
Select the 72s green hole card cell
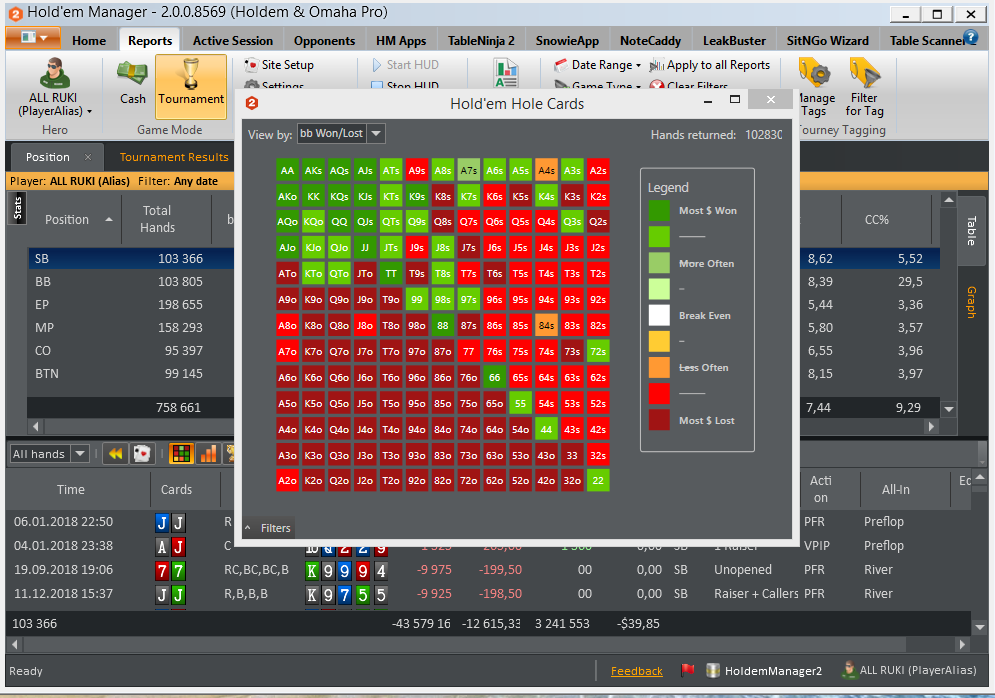pyautogui.click(x=598, y=352)
